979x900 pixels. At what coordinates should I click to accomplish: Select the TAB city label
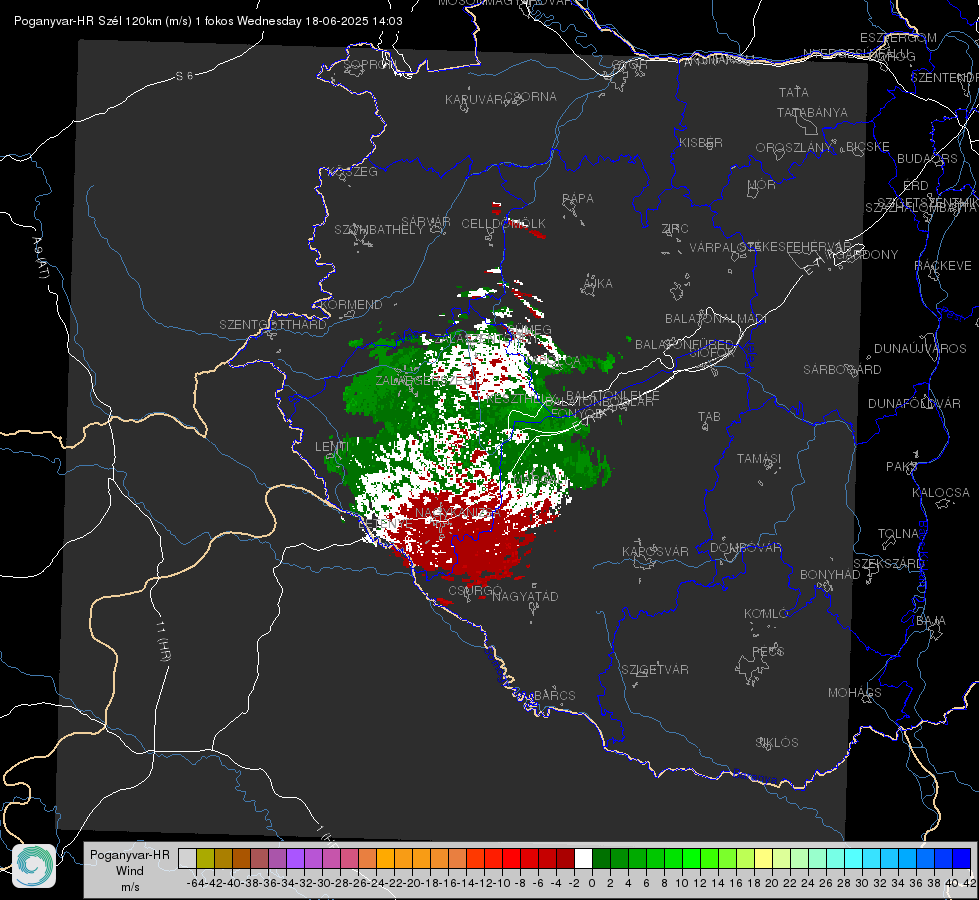(x=709, y=416)
